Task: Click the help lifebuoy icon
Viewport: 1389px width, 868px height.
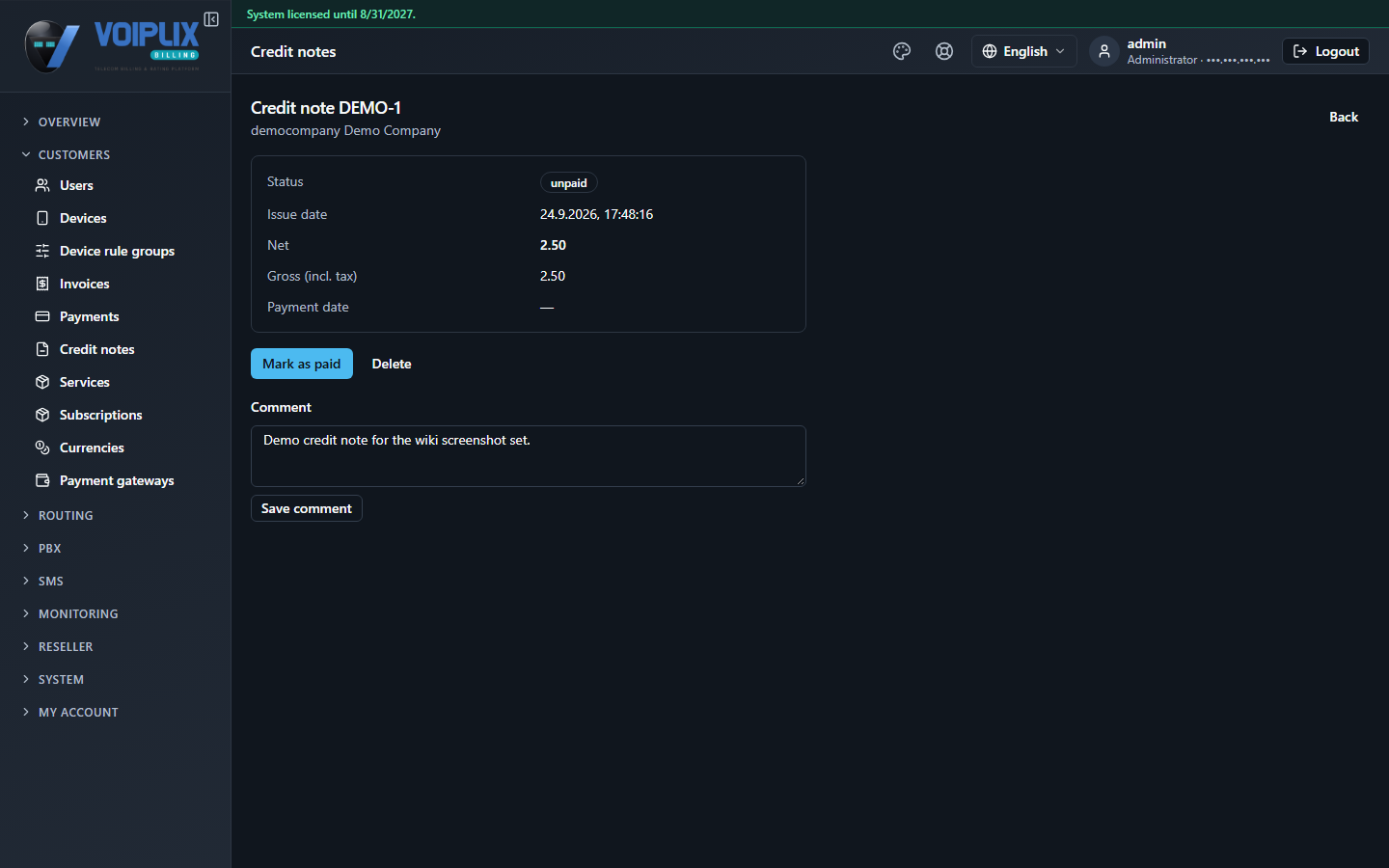Action: [944, 51]
